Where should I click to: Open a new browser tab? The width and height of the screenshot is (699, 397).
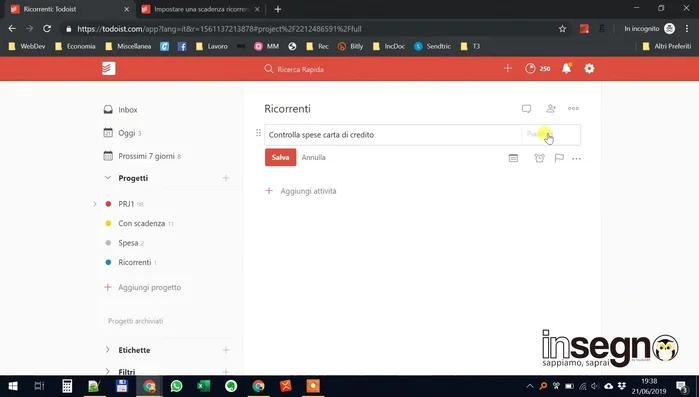[278, 9]
